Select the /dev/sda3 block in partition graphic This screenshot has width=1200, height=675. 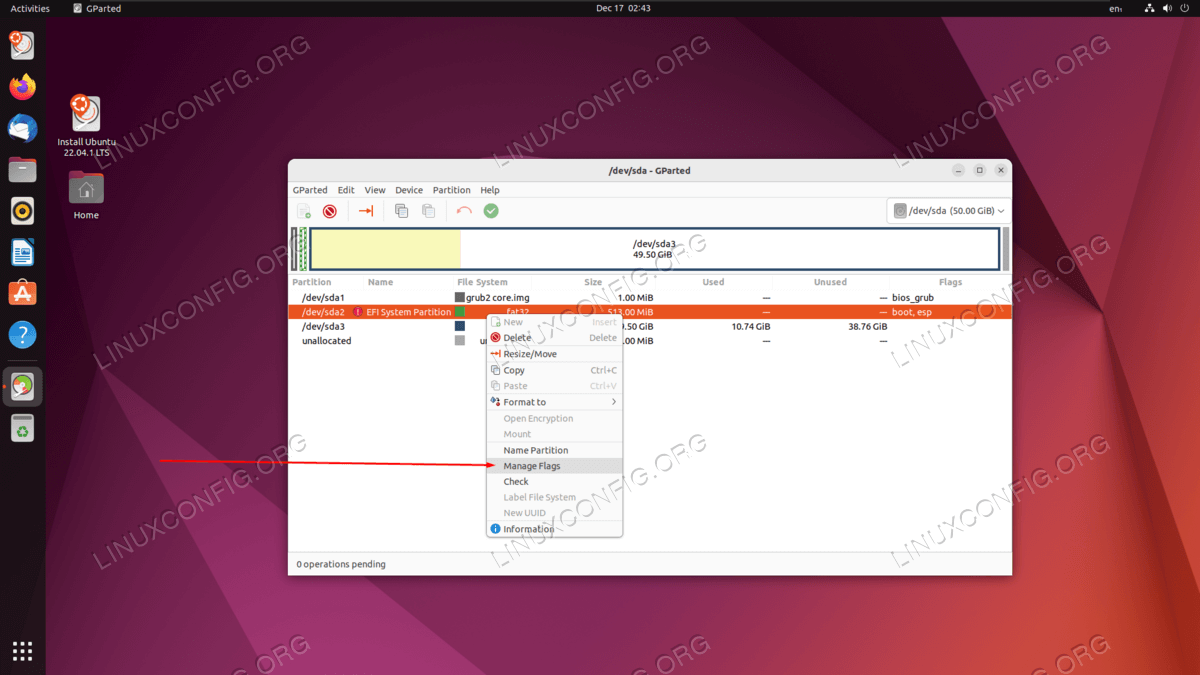pos(654,249)
